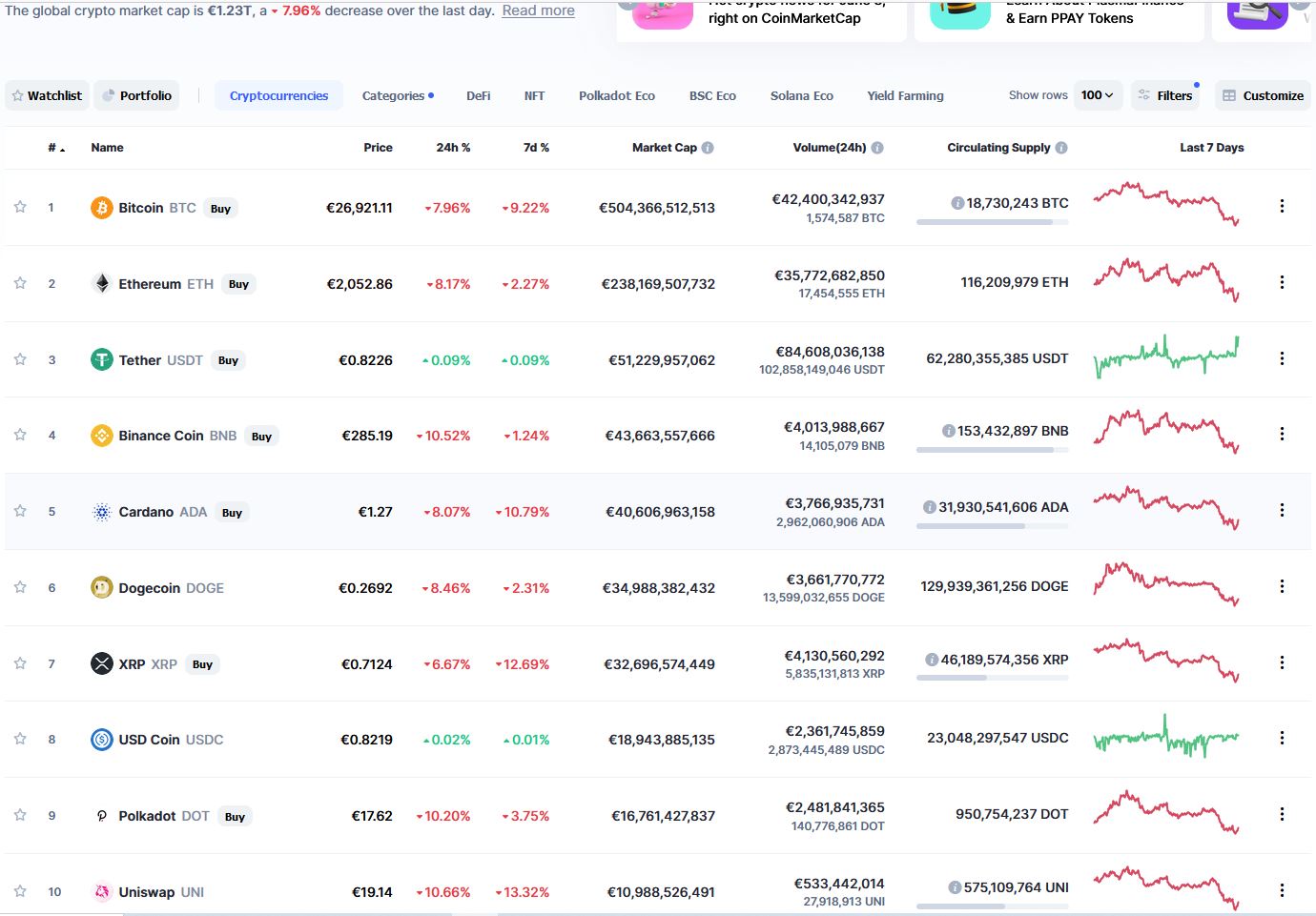The height and width of the screenshot is (916, 1316).
Task: Open the three-dot menu for Dogecoin
Action: [x=1282, y=586]
